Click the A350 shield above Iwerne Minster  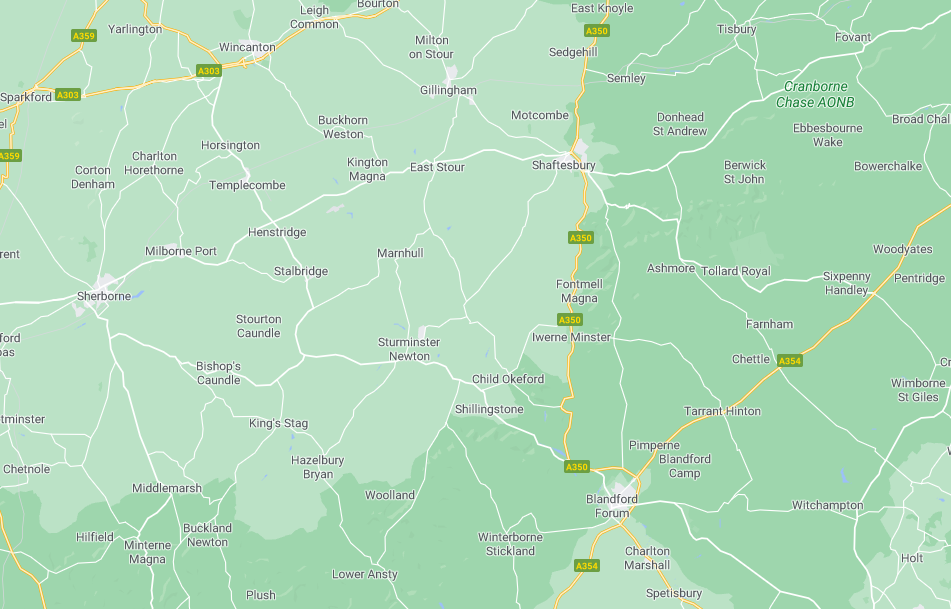pyautogui.click(x=570, y=320)
